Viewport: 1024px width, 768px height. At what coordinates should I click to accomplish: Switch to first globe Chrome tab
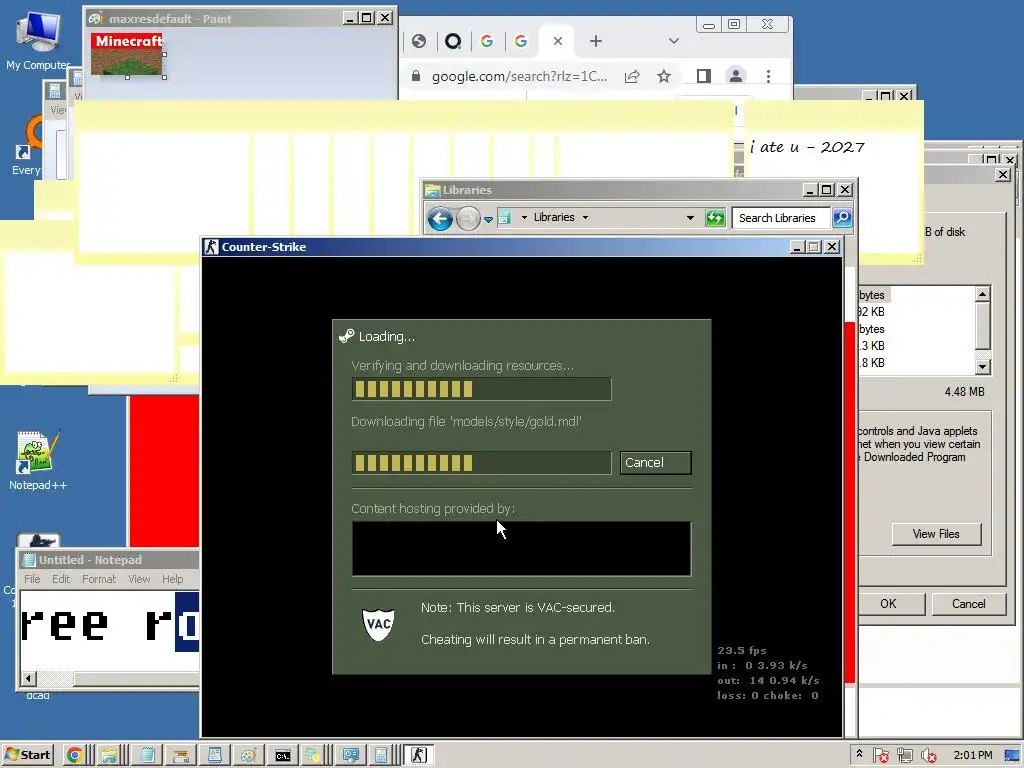coord(419,41)
